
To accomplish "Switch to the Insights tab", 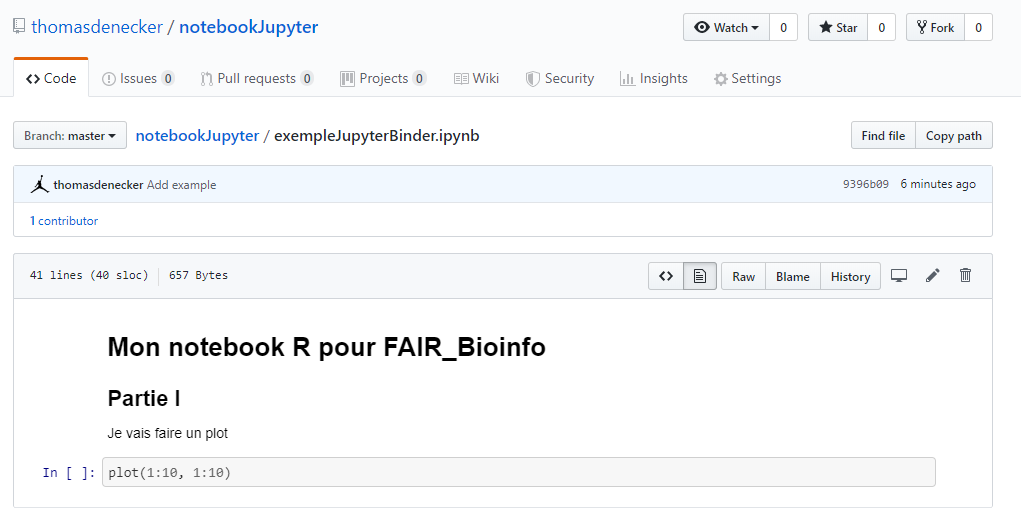I will point(654,78).
